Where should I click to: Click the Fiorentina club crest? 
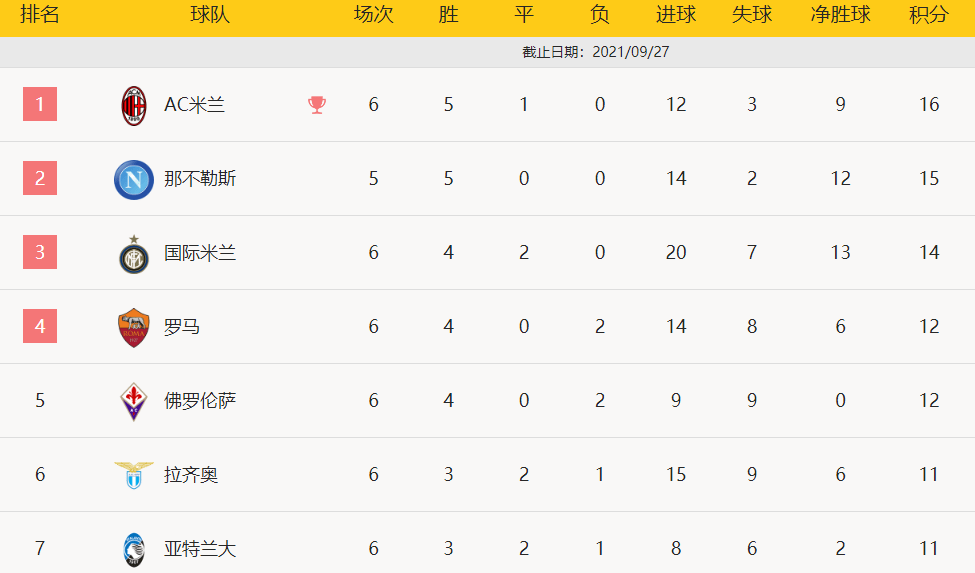click(x=134, y=401)
